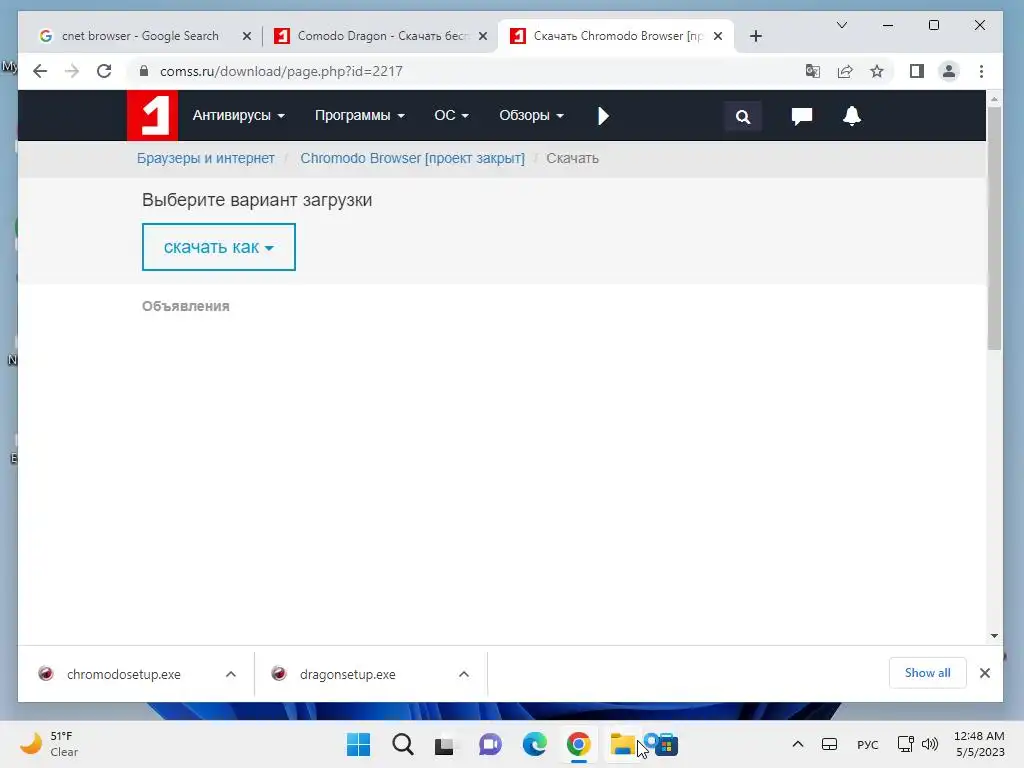Close the downloads bar
The image size is (1024, 768).
coord(985,673)
